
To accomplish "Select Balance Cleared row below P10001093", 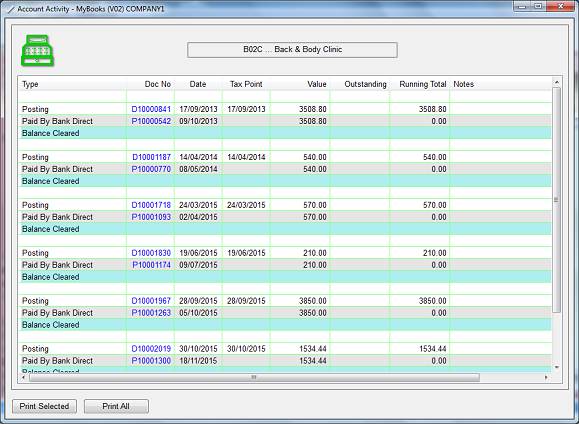I will coord(285,229).
